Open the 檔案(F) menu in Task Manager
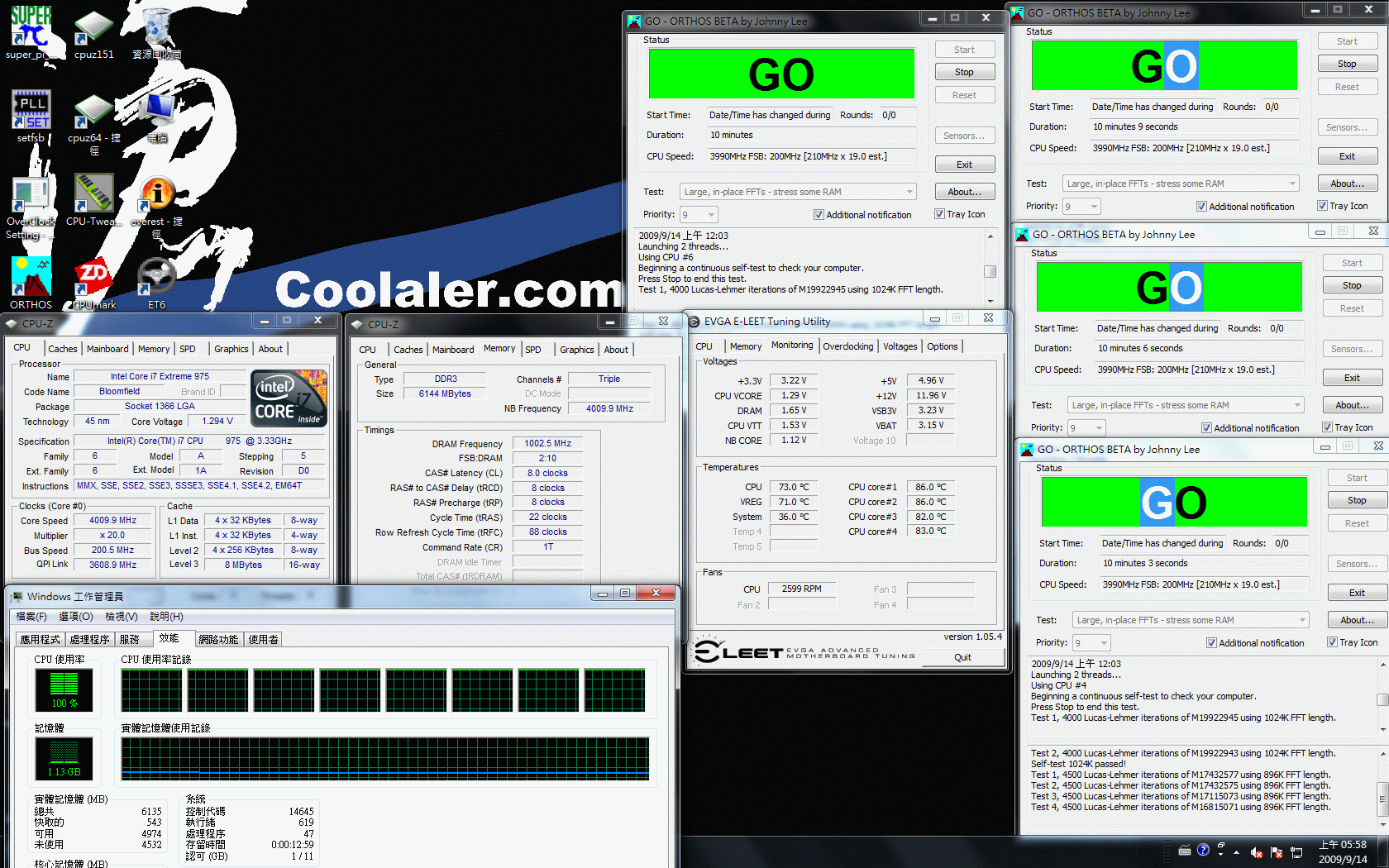 coord(31,617)
